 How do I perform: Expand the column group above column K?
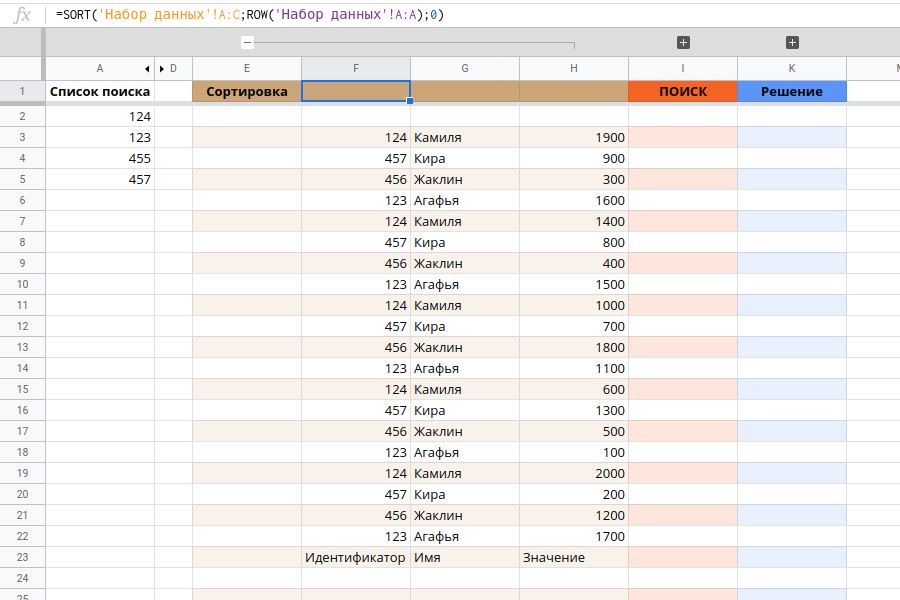tap(792, 43)
